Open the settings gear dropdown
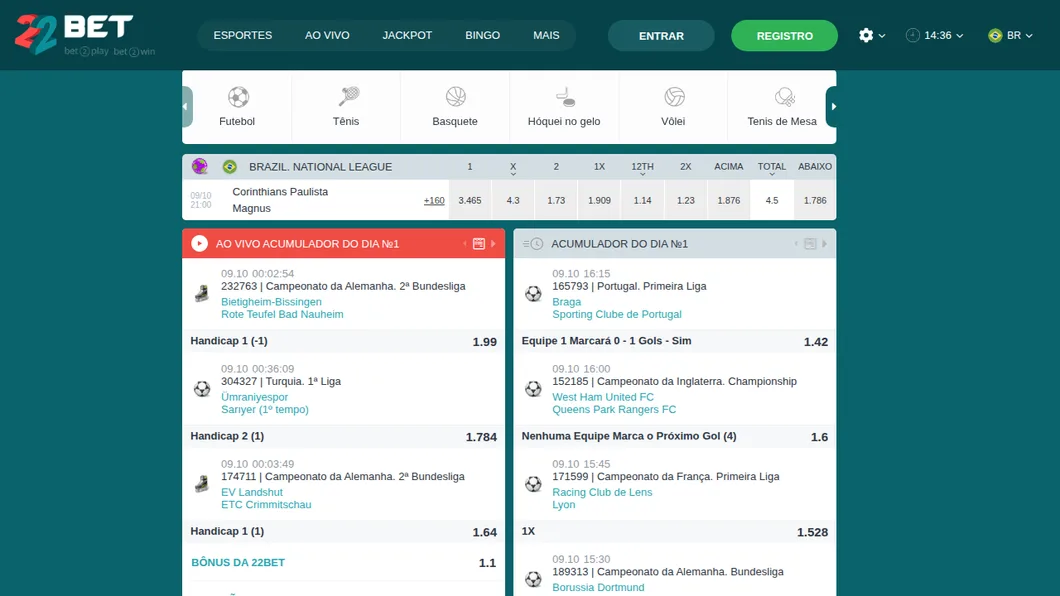The width and height of the screenshot is (1060, 596). (x=871, y=35)
